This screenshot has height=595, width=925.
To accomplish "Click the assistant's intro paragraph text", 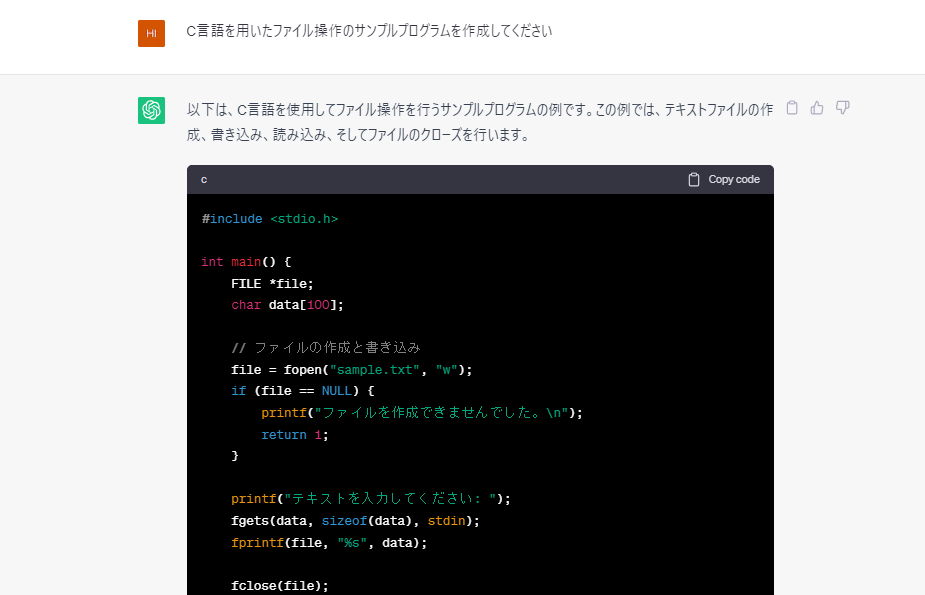I will (x=480, y=121).
